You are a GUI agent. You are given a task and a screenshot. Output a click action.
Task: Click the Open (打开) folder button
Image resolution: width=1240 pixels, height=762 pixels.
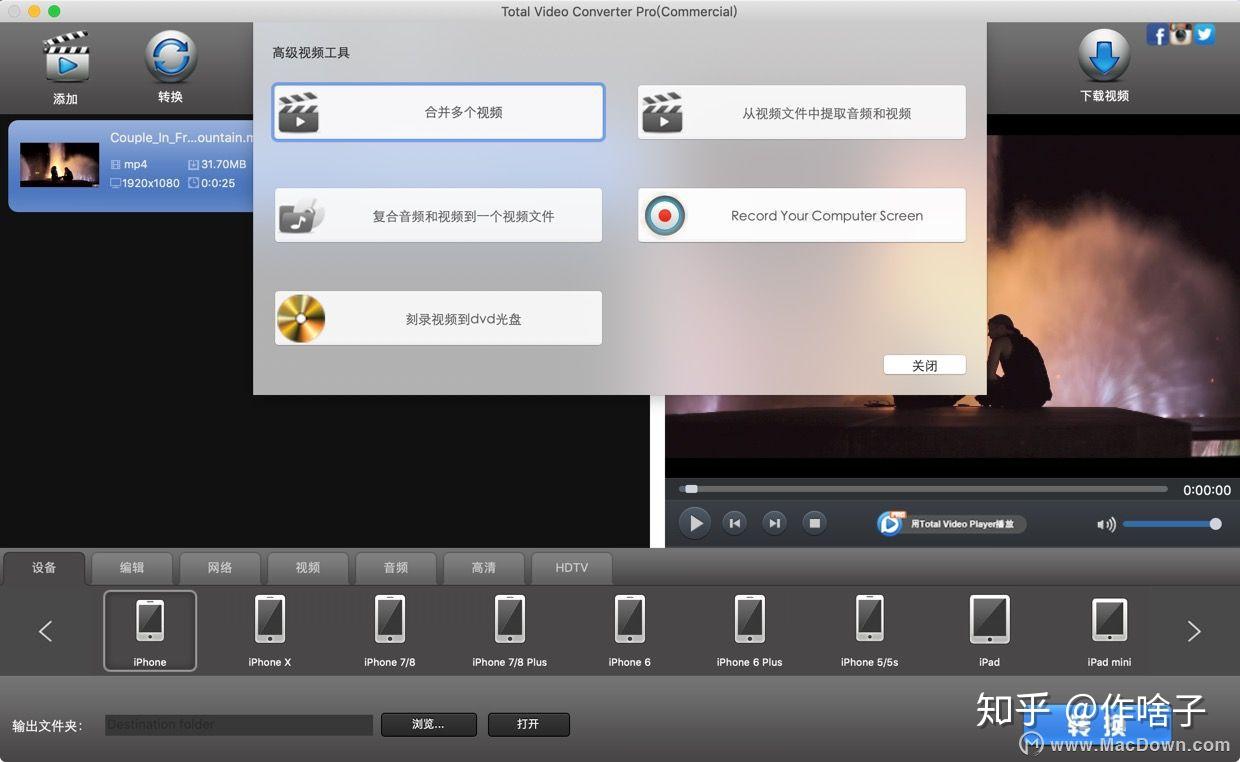(529, 725)
